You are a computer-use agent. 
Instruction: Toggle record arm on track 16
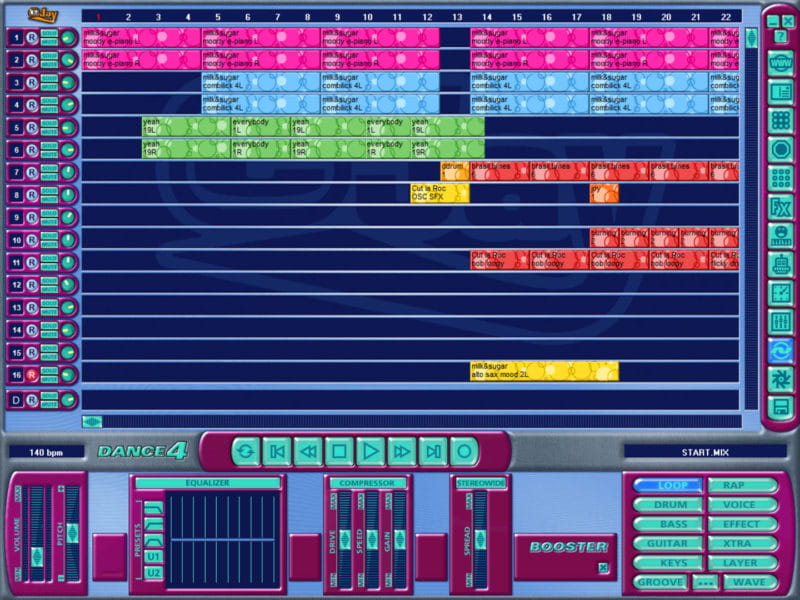(31, 375)
